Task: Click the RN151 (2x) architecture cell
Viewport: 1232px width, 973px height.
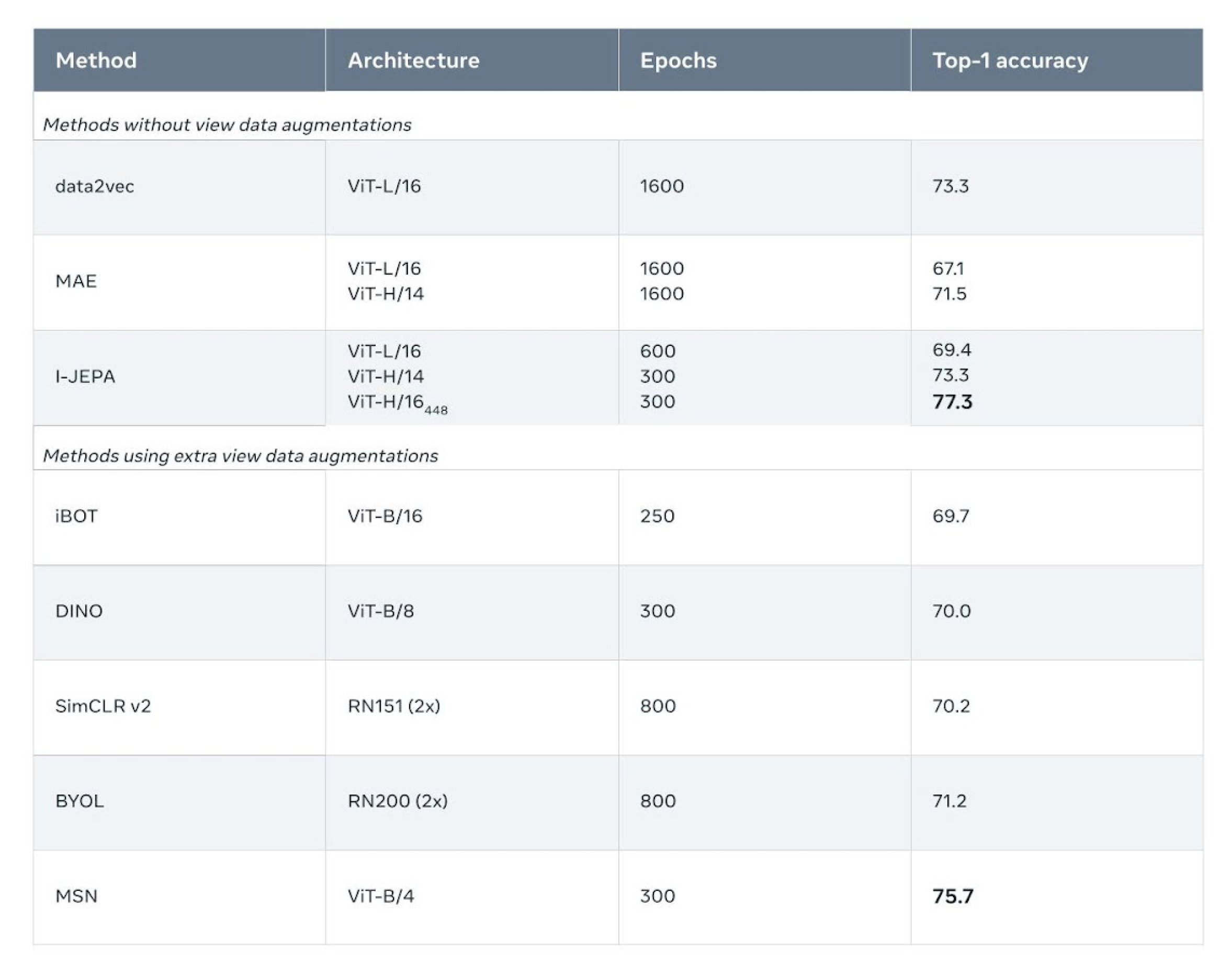Action: pos(393,707)
